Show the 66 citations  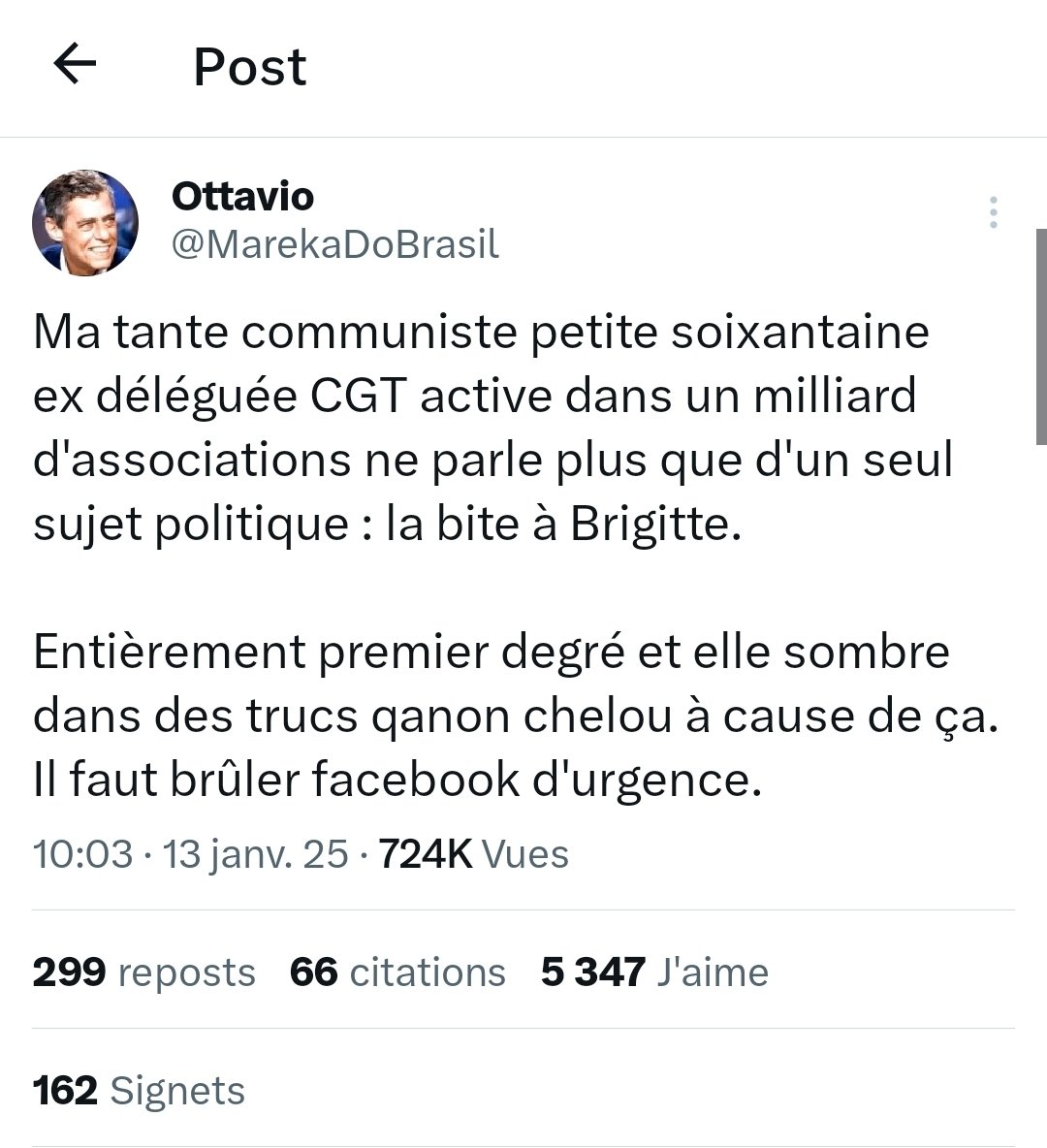coord(397,972)
